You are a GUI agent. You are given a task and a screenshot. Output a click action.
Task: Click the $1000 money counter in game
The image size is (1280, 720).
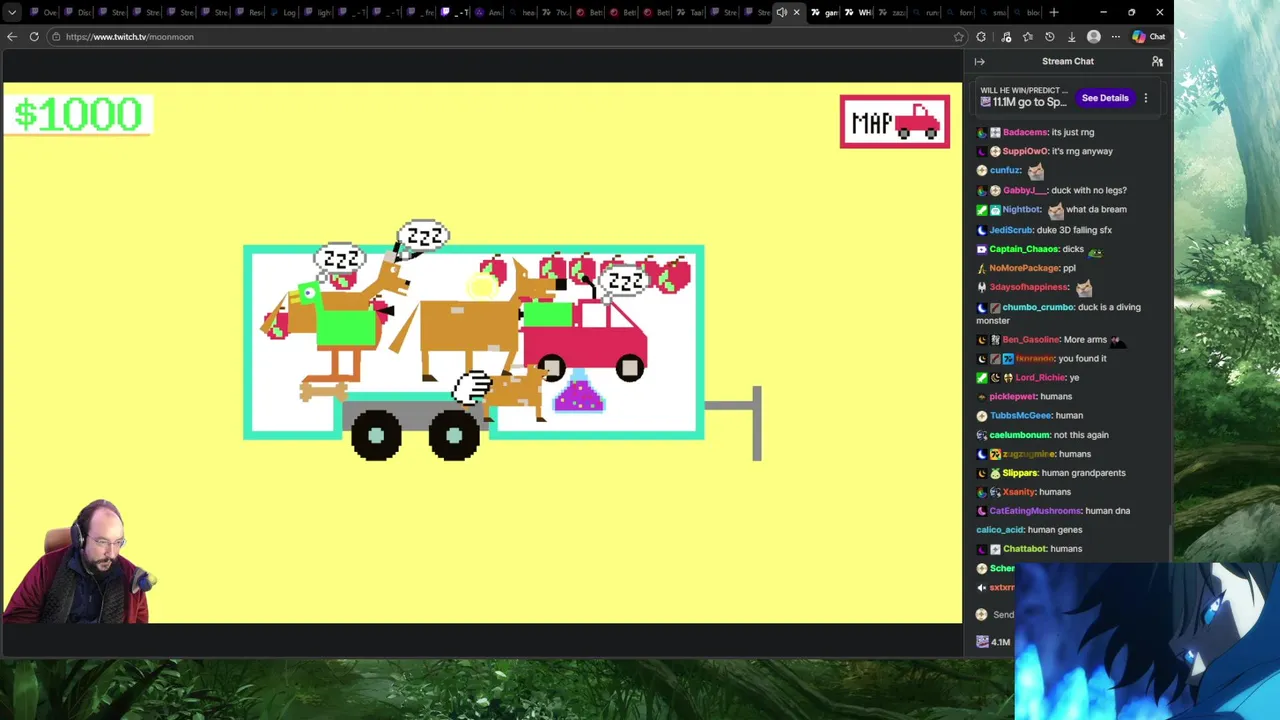pos(78,114)
